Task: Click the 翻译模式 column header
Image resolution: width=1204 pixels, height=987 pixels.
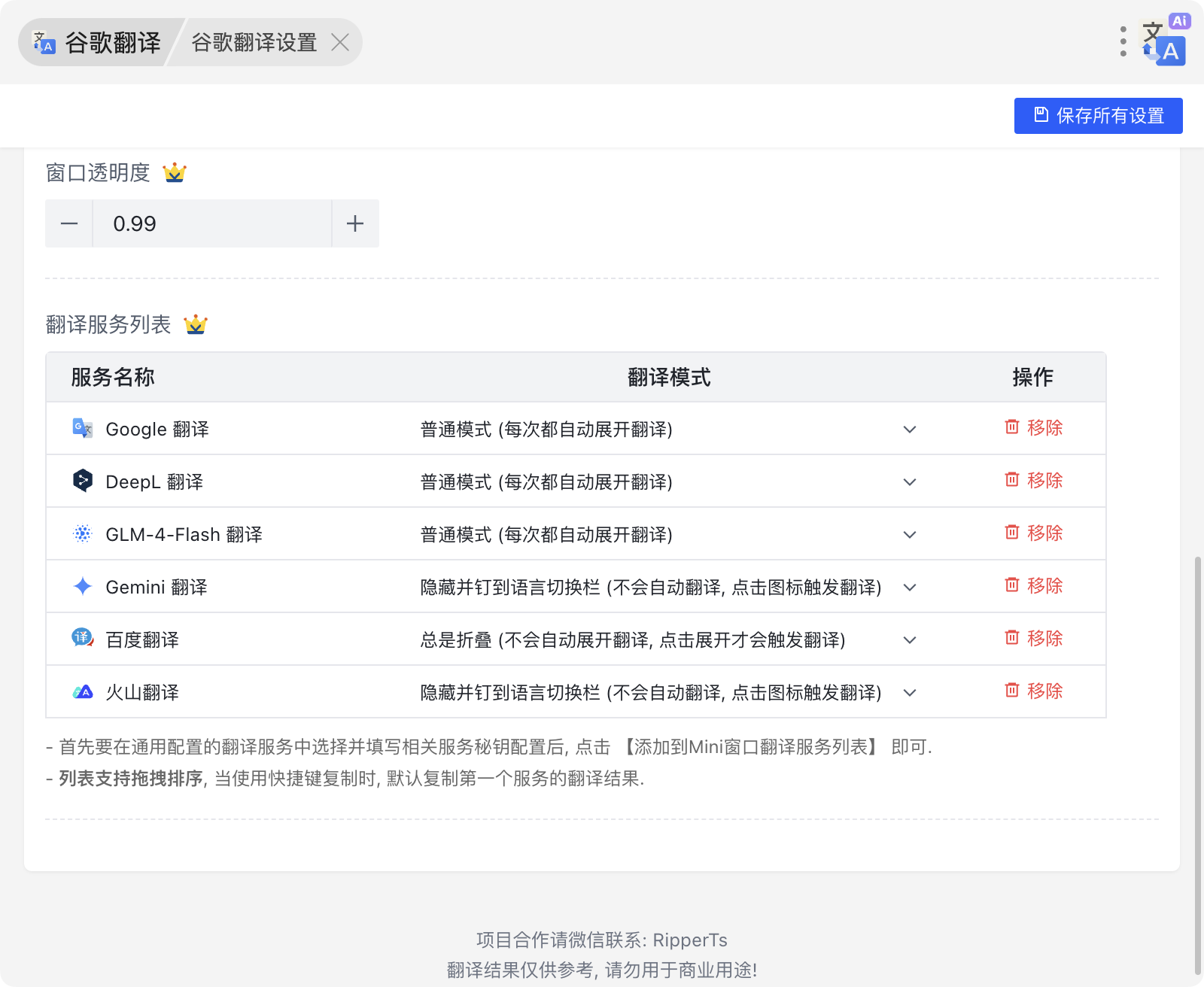Action: [669, 377]
